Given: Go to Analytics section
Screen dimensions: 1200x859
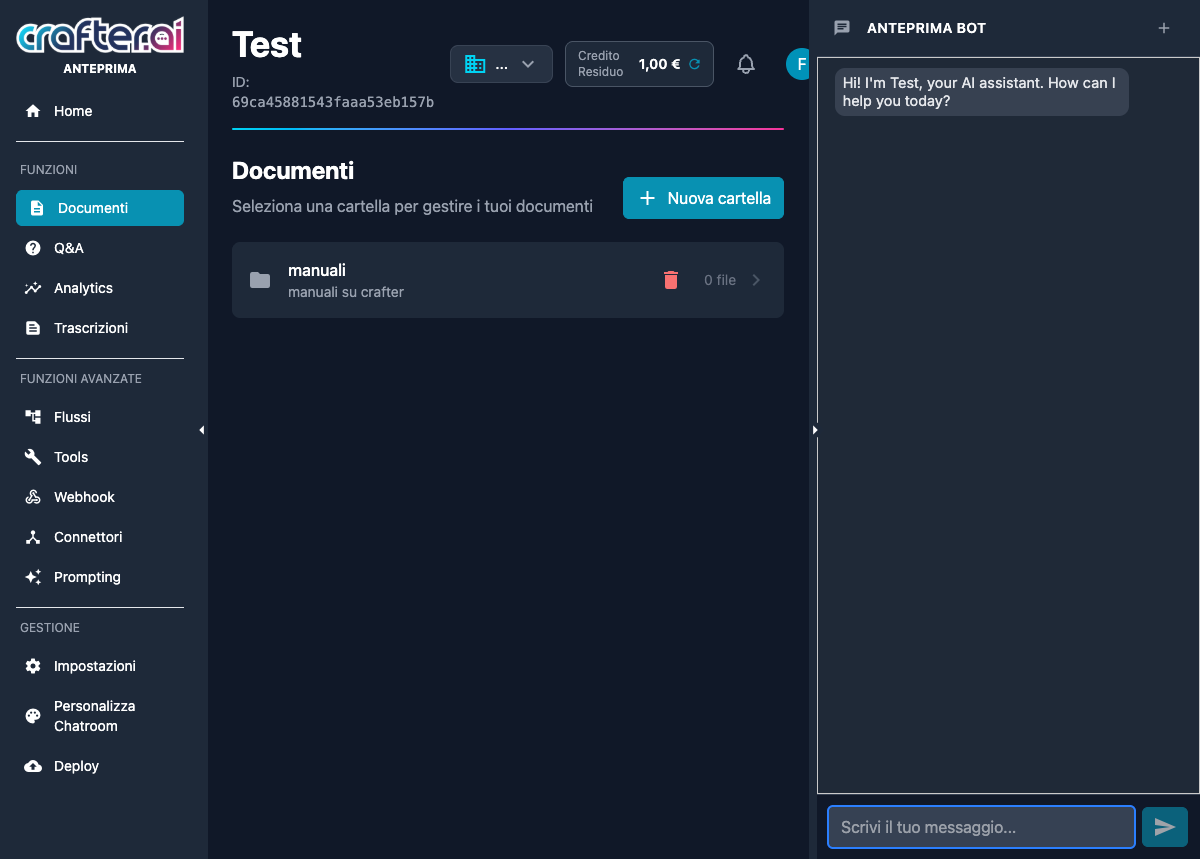Looking at the screenshot, I should click(x=100, y=288).
